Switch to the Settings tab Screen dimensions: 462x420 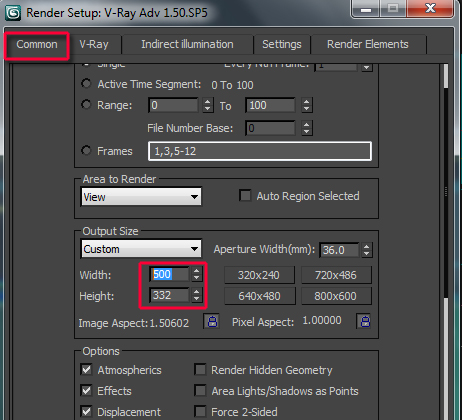[x=282, y=44]
